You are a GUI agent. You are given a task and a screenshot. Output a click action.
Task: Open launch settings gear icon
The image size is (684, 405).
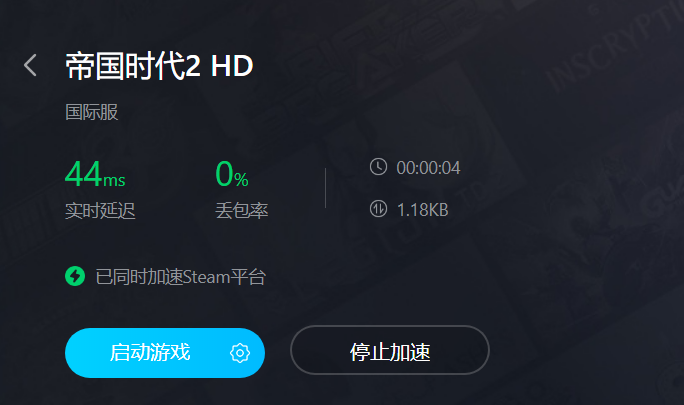[x=240, y=353]
